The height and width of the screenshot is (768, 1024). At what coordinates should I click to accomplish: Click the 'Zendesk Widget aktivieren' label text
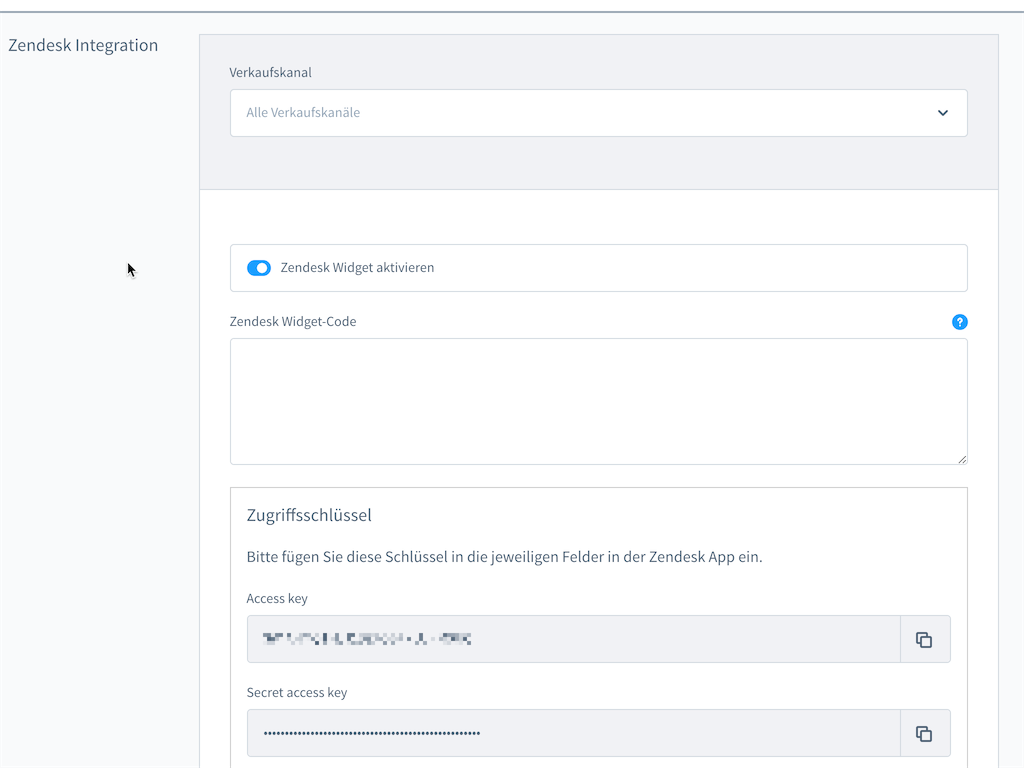pyautogui.click(x=357, y=268)
